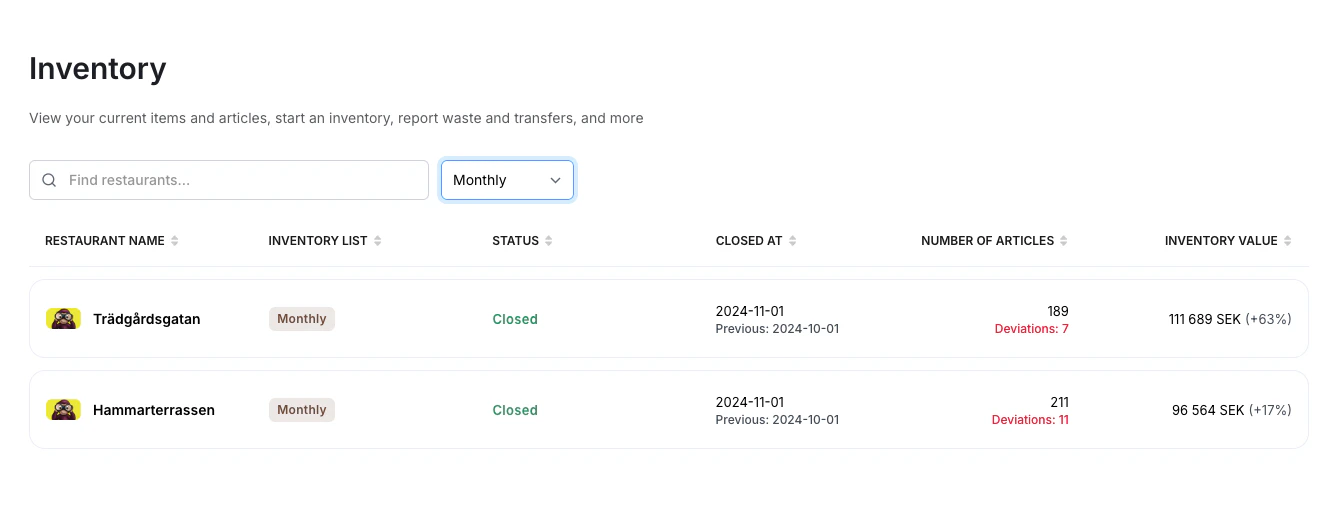Click Hammarterrassen restaurant avatar icon
This screenshot has height=512, width=1339.
[63, 410]
